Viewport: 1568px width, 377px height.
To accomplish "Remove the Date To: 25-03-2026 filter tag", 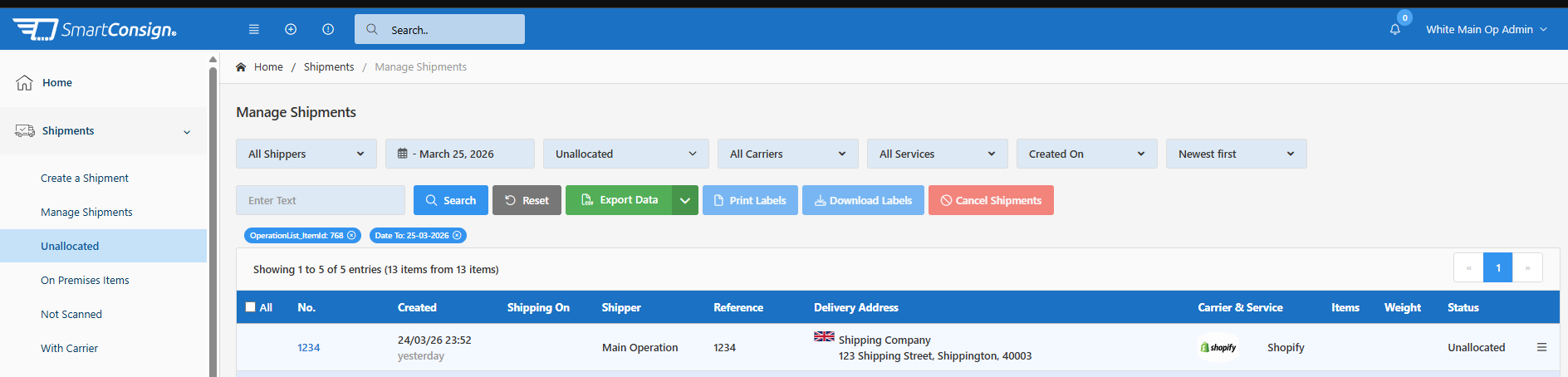I will click(x=457, y=236).
